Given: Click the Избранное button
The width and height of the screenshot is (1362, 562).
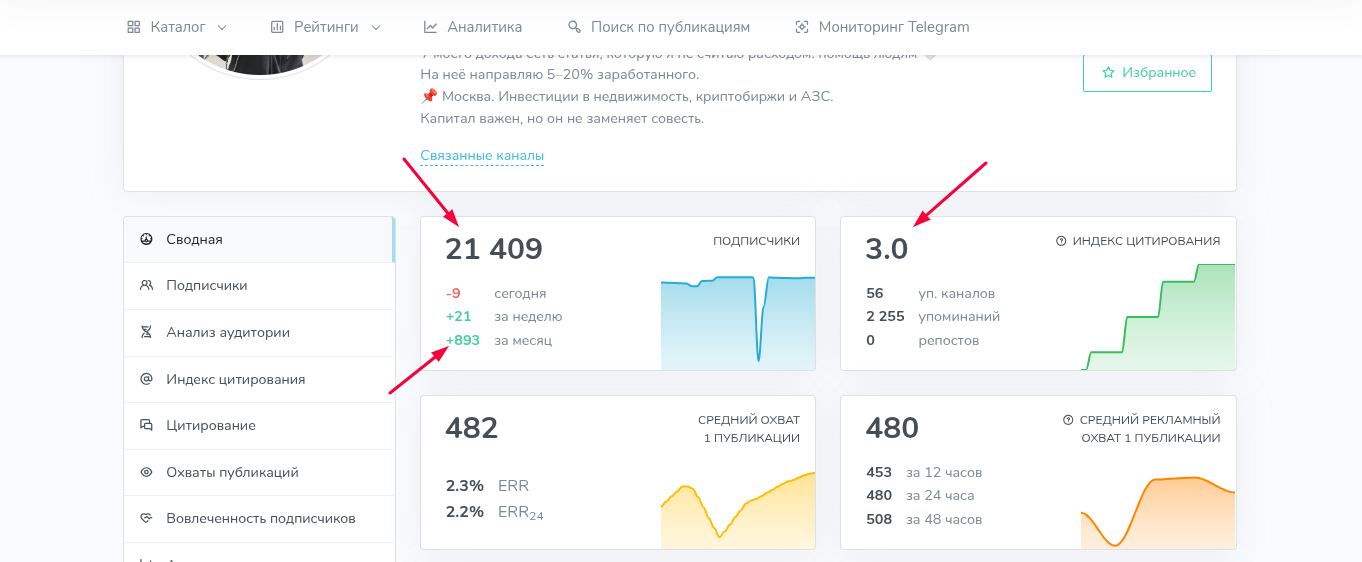Looking at the screenshot, I should (x=1147, y=73).
